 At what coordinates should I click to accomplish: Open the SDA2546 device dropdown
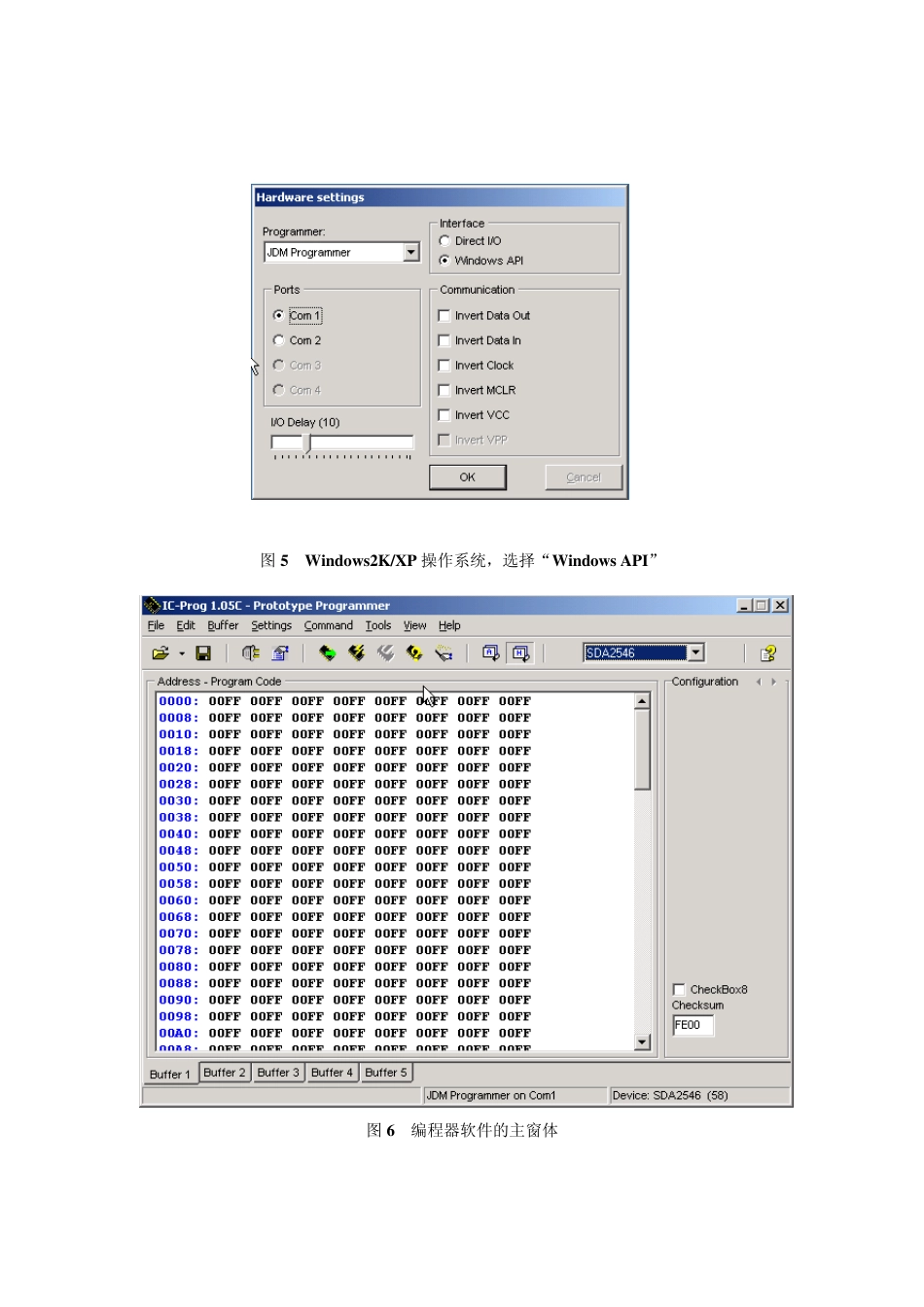[x=696, y=653]
